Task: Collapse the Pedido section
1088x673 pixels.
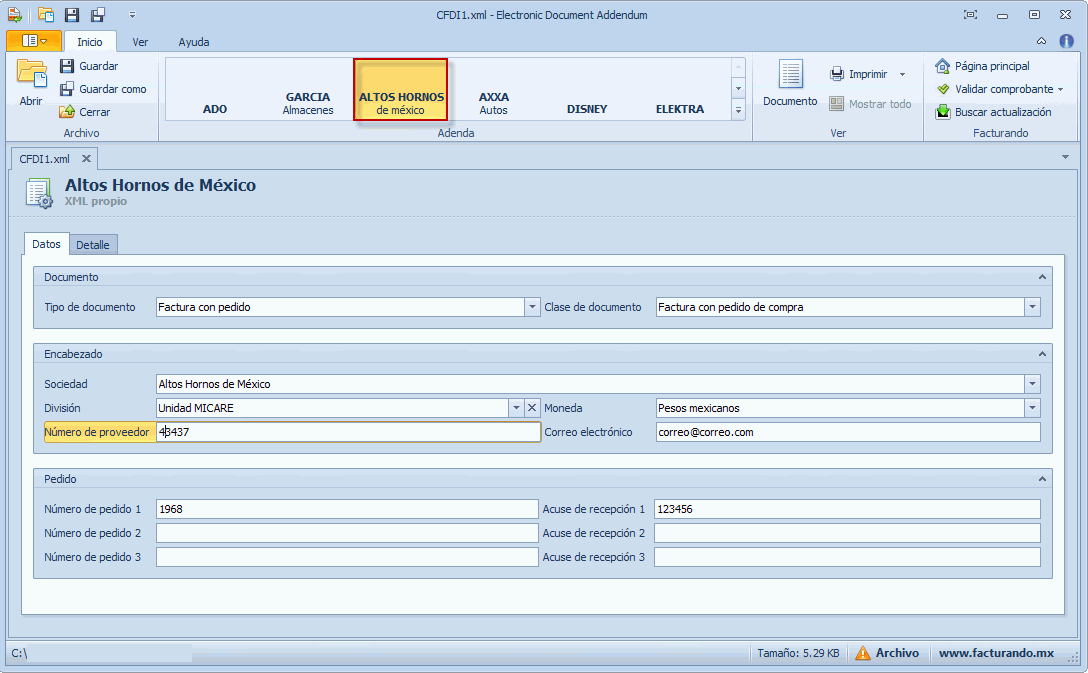Action: point(1042,479)
